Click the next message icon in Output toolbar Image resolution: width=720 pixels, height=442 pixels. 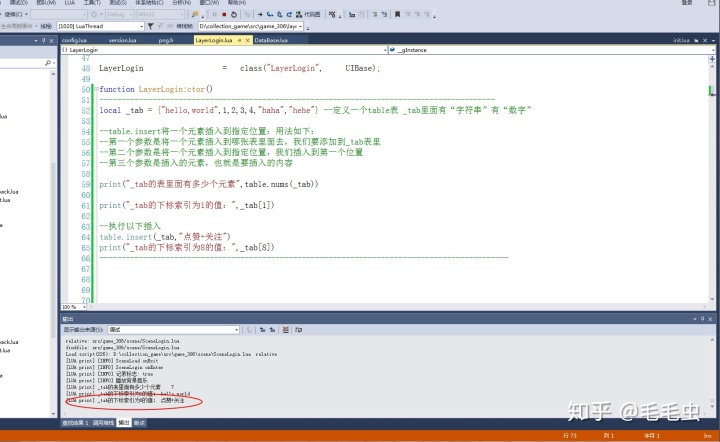coord(272,330)
